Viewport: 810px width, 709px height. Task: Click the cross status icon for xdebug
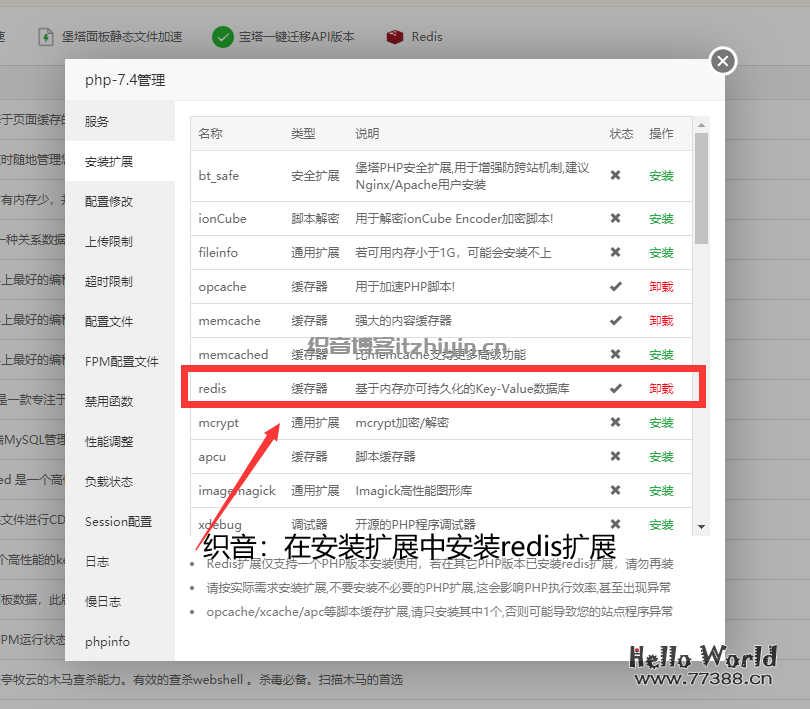615,524
